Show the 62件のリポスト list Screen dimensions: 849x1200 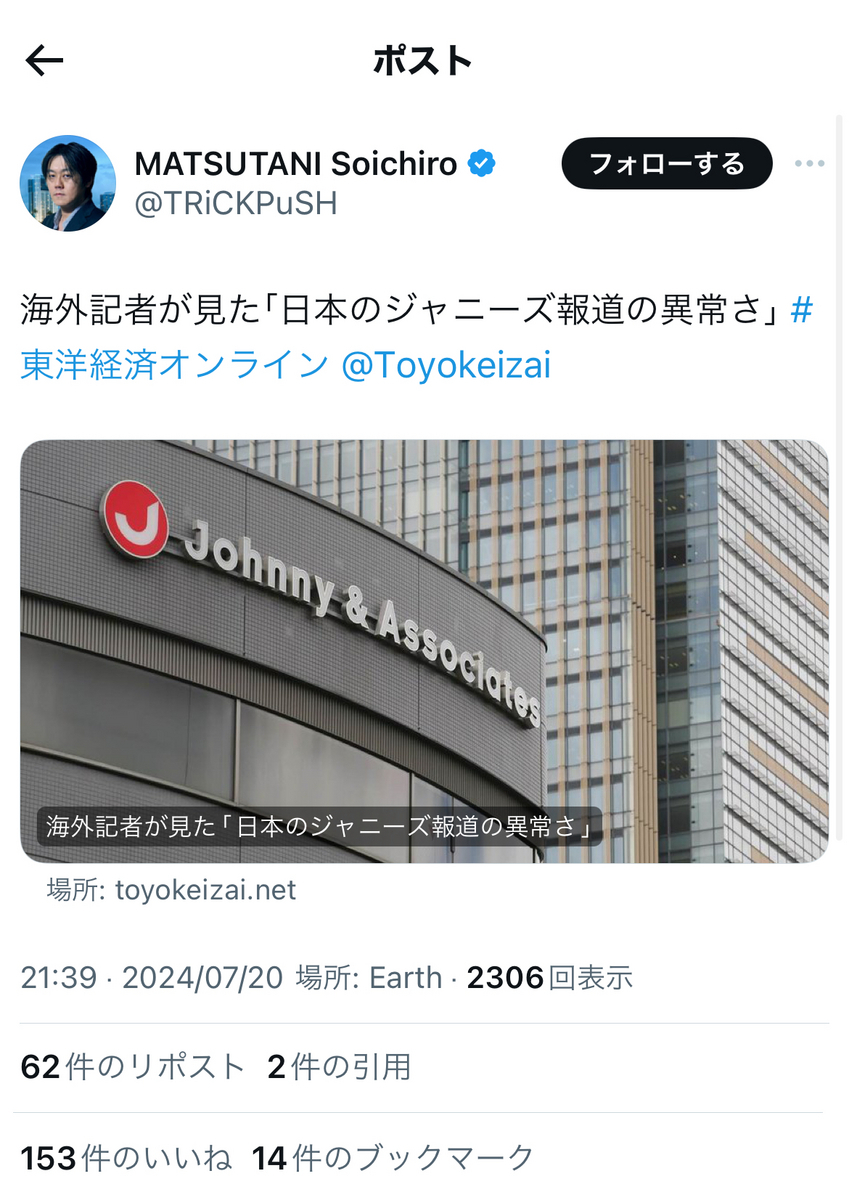(132, 1067)
